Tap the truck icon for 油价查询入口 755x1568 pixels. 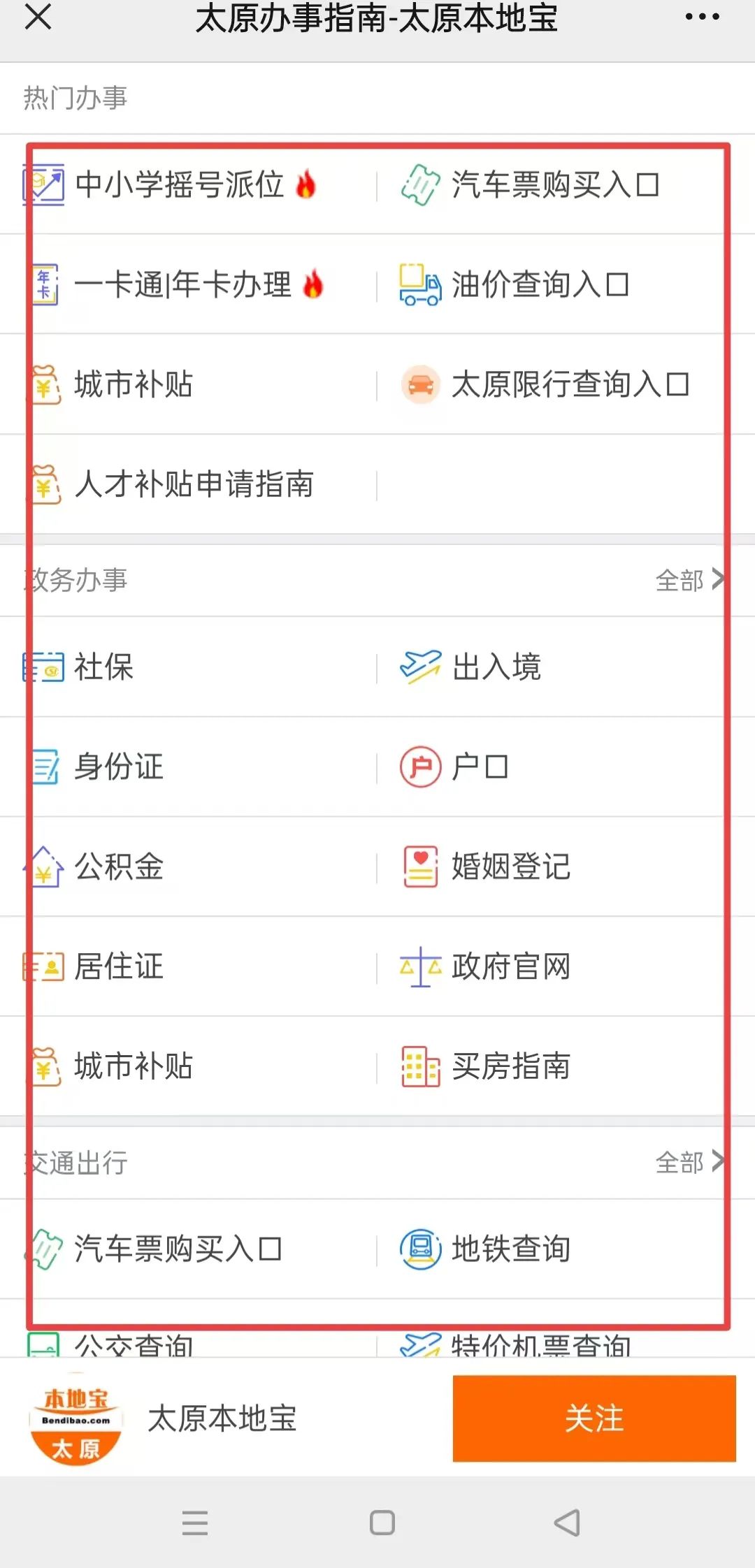420,285
